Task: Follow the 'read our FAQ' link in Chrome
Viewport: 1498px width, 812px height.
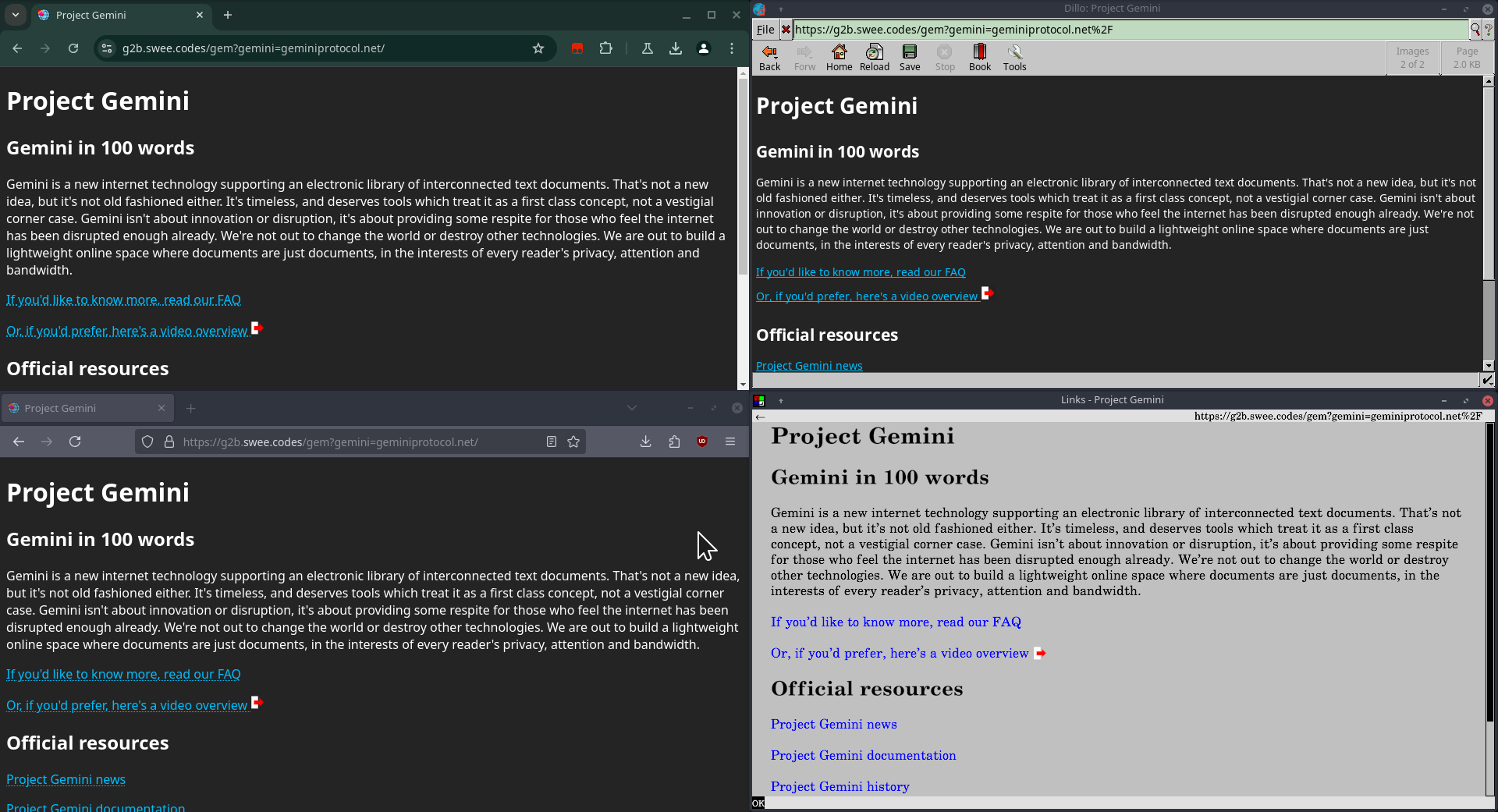Action: pyautogui.click(x=123, y=300)
